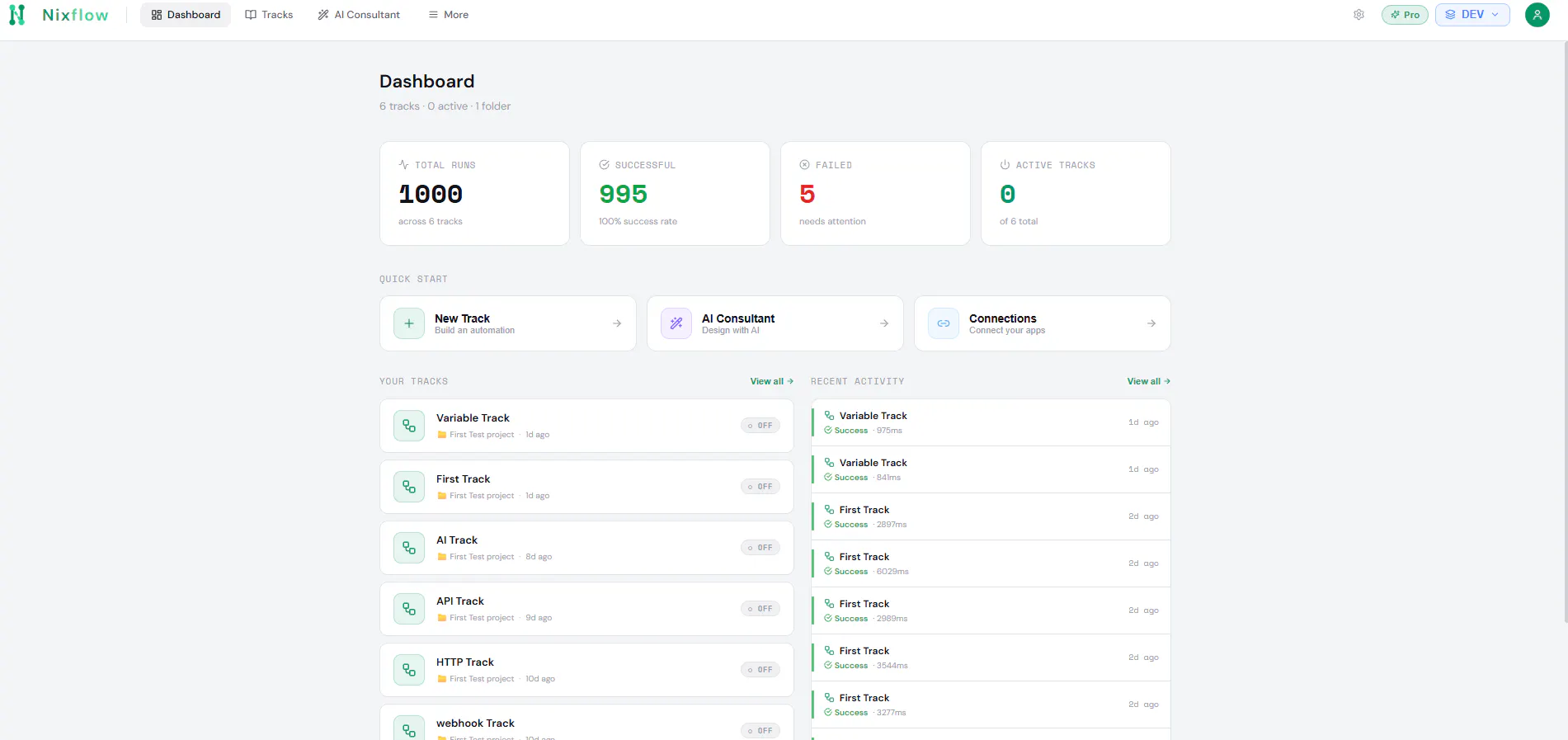Viewport: 1568px width, 740px height.
Task: Click the Pro plan badge
Action: click(x=1405, y=15)
